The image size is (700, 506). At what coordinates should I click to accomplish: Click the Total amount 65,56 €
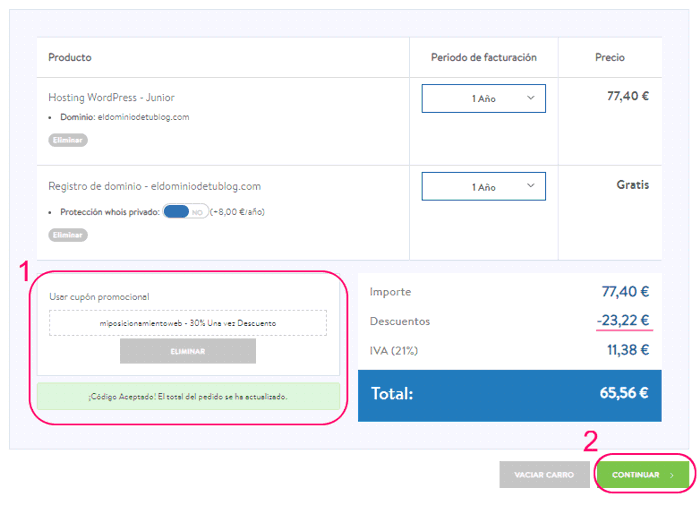coord(624,394)
